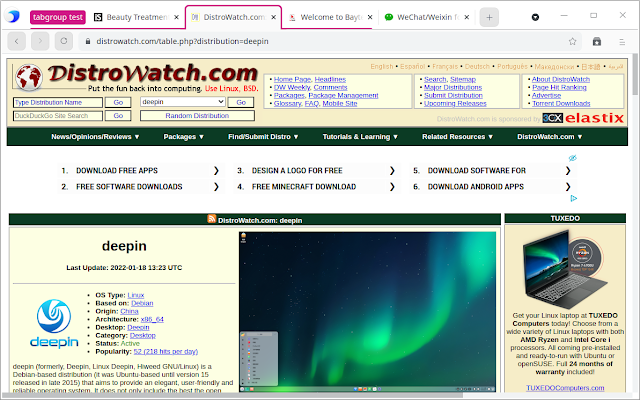The image size is (640, 400).
Task: Click the Debian link under Based on
Action: 142,303
